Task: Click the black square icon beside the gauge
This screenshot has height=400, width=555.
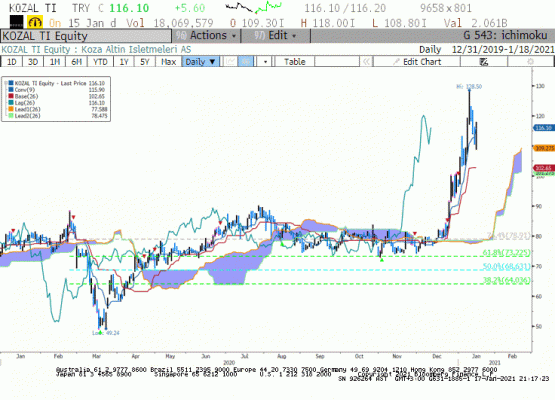Action: 16,22
